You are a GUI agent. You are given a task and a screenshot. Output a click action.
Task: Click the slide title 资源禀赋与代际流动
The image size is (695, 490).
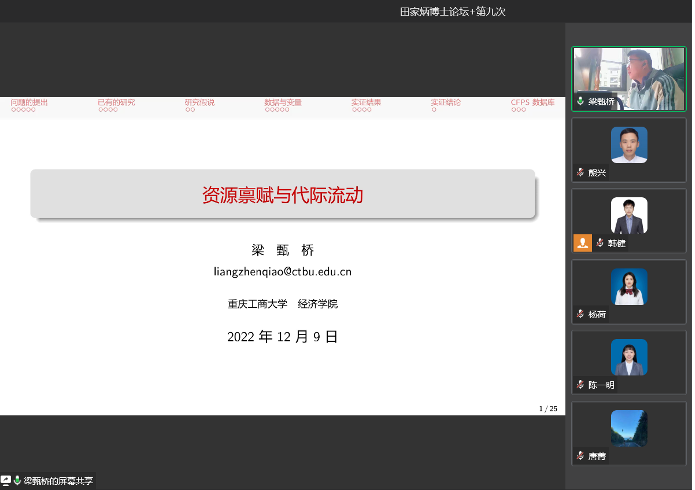click(283, 195)
